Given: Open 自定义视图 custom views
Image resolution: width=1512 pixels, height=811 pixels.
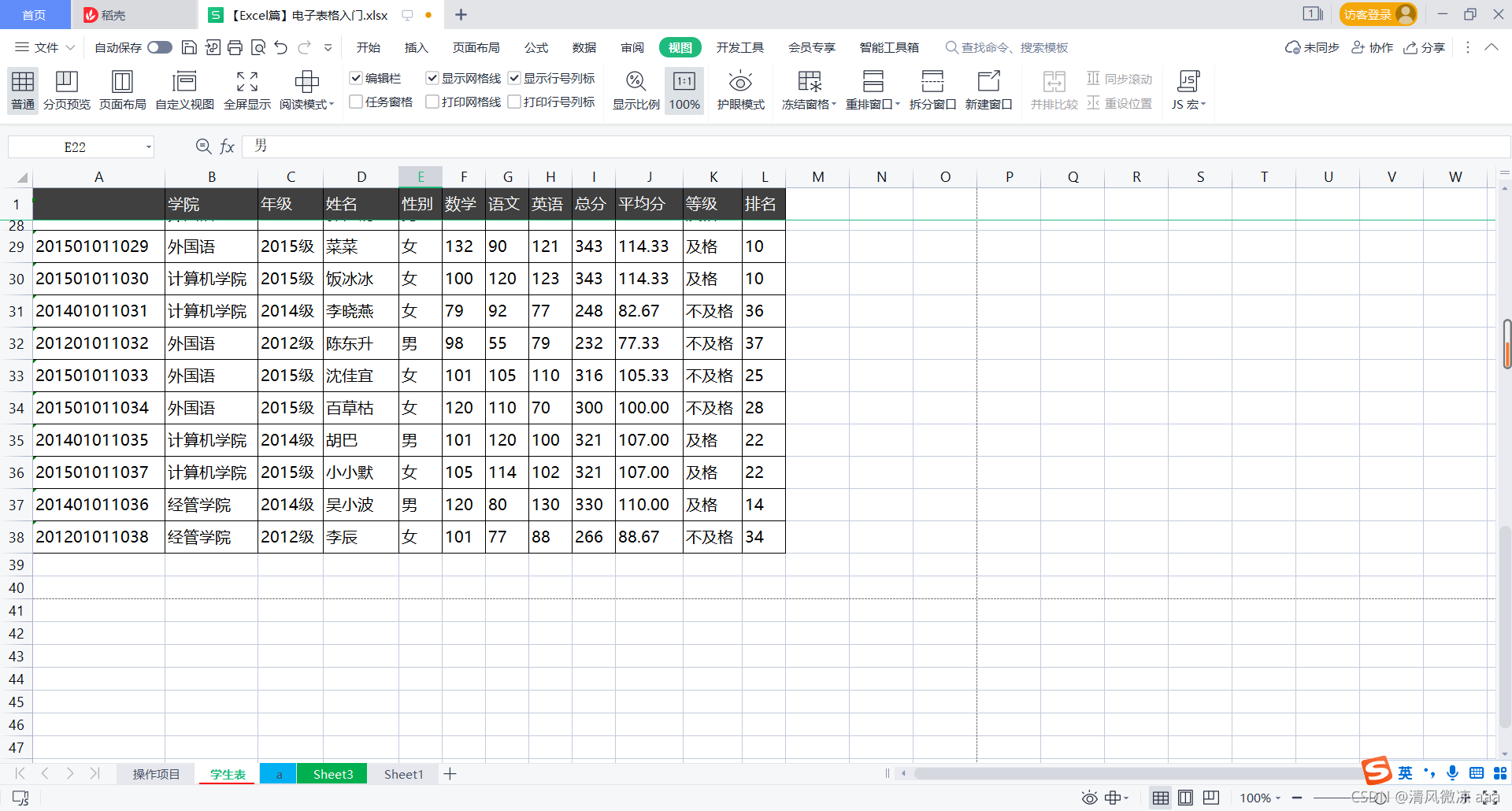Looking at the screenshot, I should tap(185, 91).
